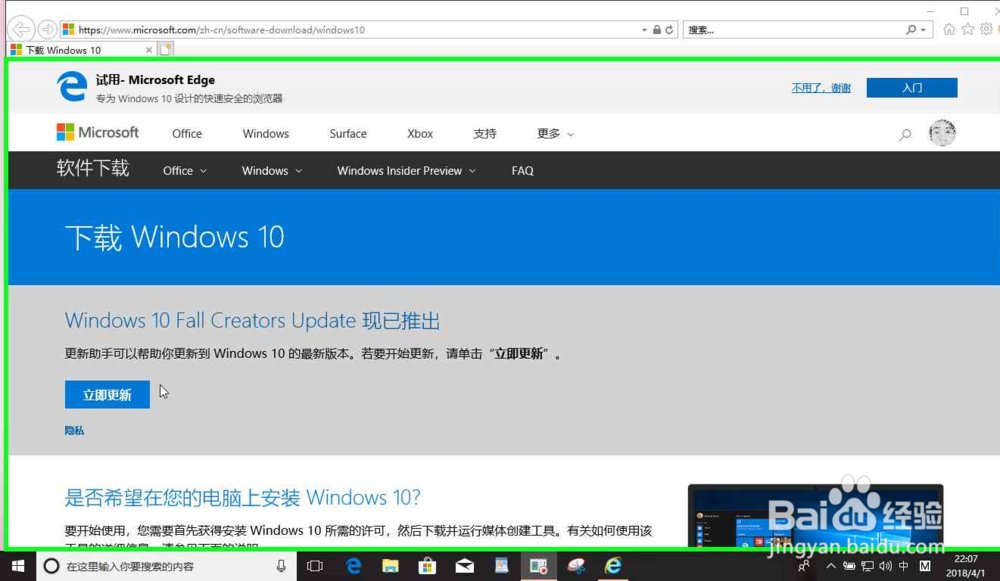The image size is (1000, 581).
Task: Click the search magnifier in the Microsoft navbar
Action: (x=905, y=133)
